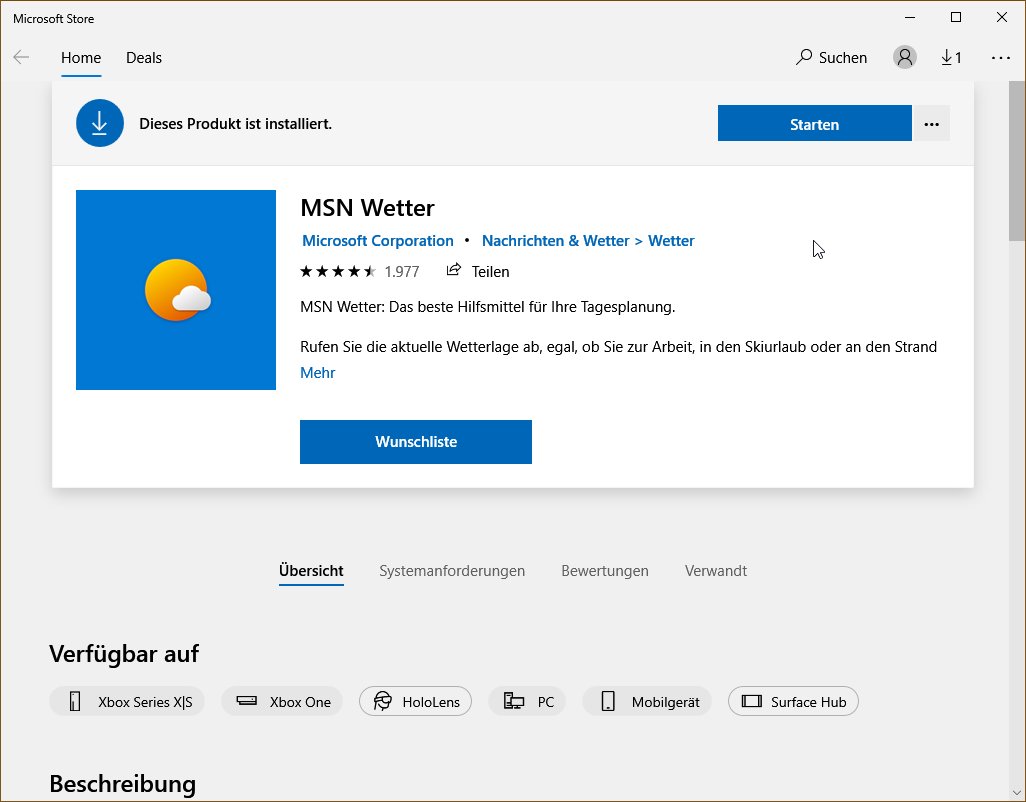Screen dimensions: 1026x802
Task: Click the HoloLens chip
Action: (x=416, y=702)
